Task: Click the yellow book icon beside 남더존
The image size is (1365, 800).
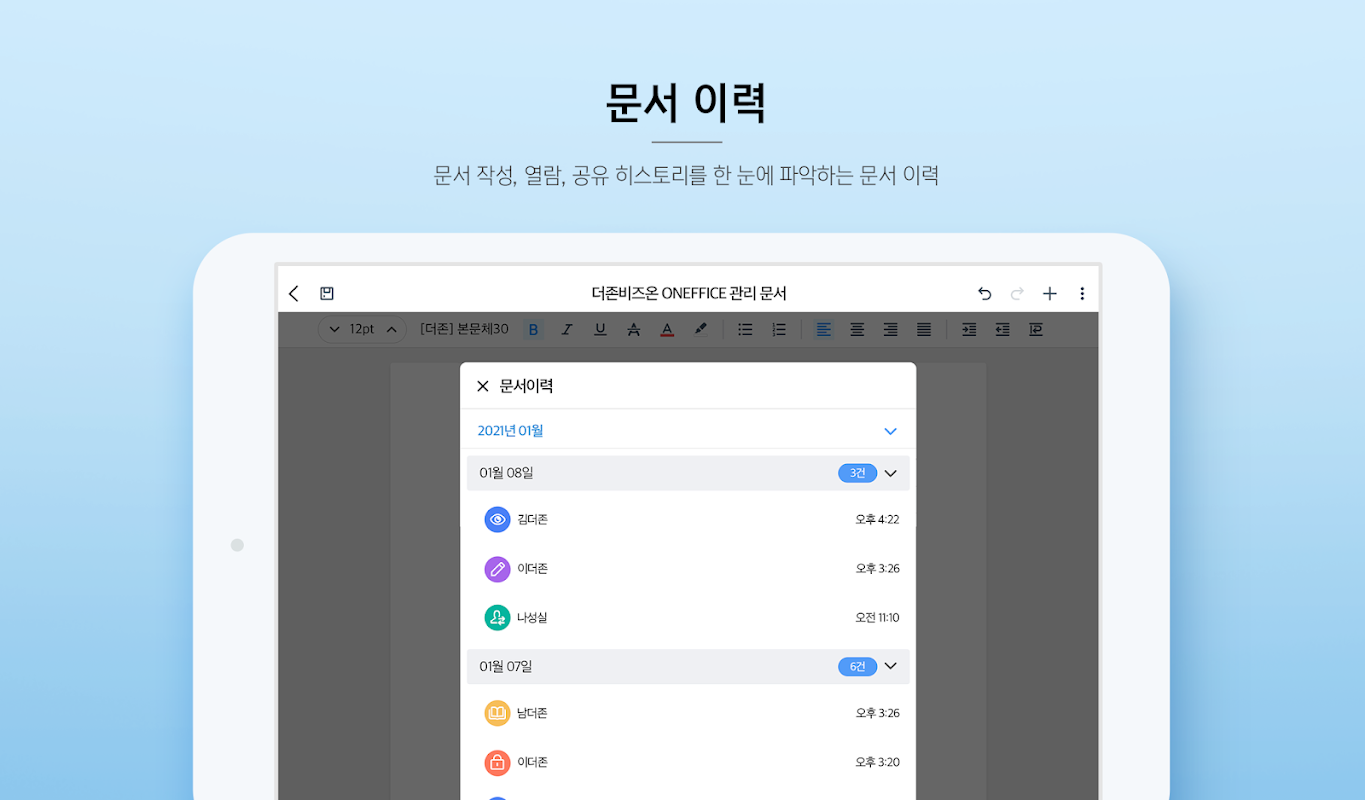Action: [497, 713]
